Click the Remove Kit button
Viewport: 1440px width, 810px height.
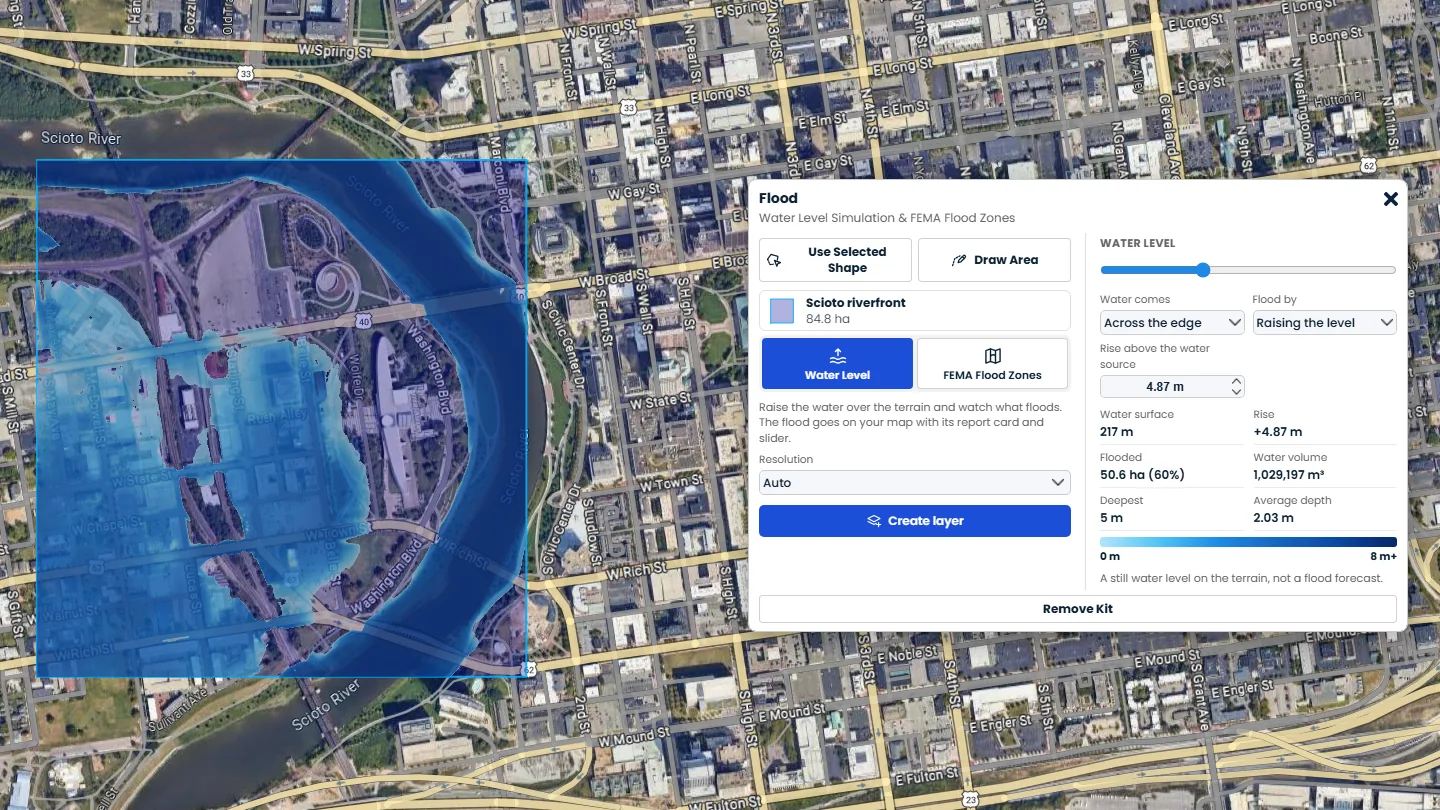[1078, 609]
